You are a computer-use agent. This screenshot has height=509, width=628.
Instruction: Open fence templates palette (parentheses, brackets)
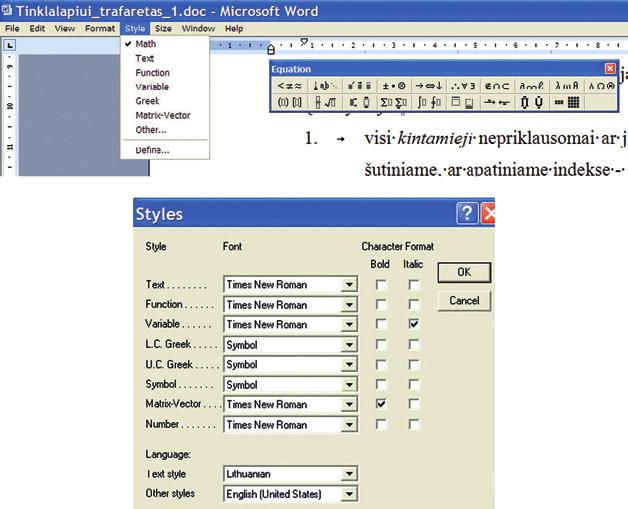(x=290, y=103)
